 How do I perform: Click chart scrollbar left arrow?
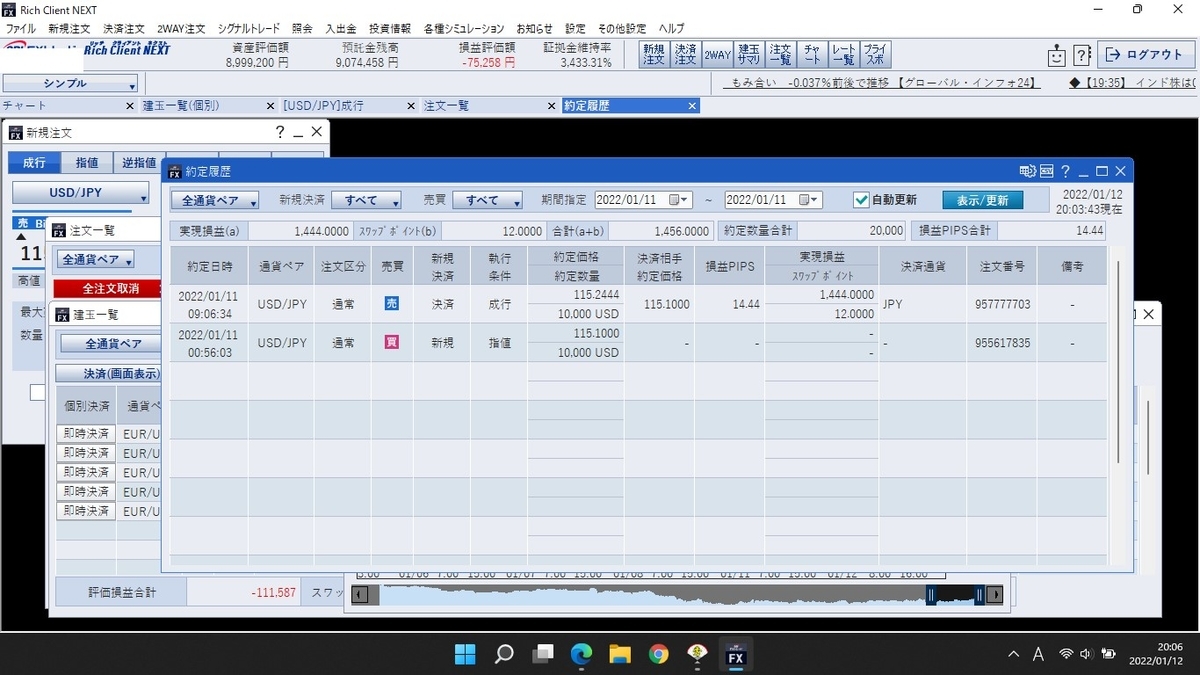coord(360,595)
